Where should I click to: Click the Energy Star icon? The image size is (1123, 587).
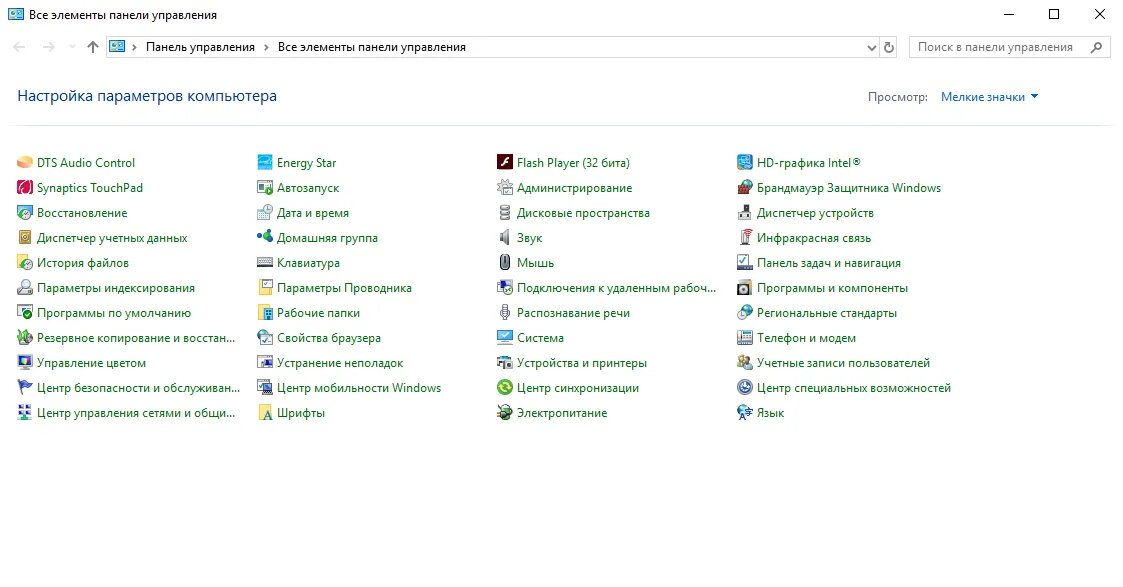point(265,162)
